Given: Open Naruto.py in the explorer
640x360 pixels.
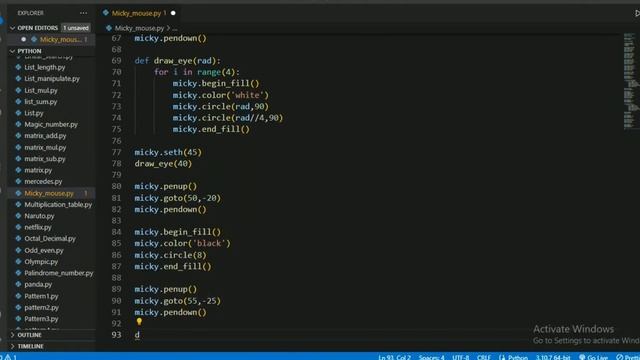Looking at the screenshot, I should (x=39, y=216).
